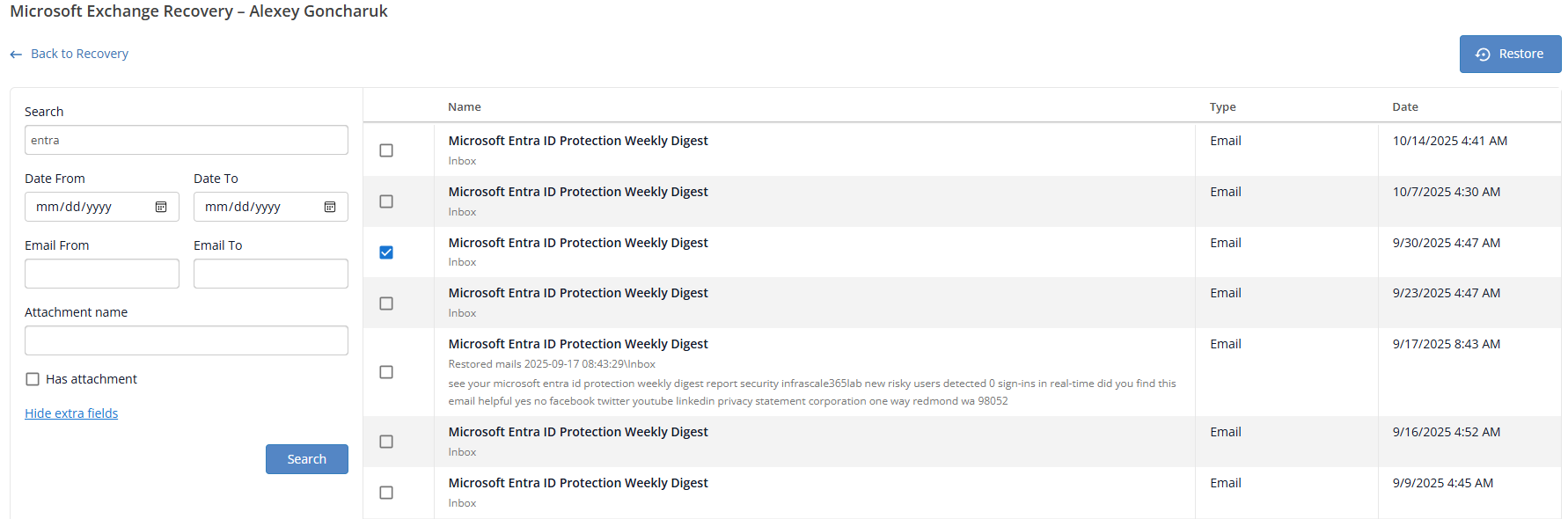Open the Date To calendar picker

pyautogui.click(x=330, y=207)
